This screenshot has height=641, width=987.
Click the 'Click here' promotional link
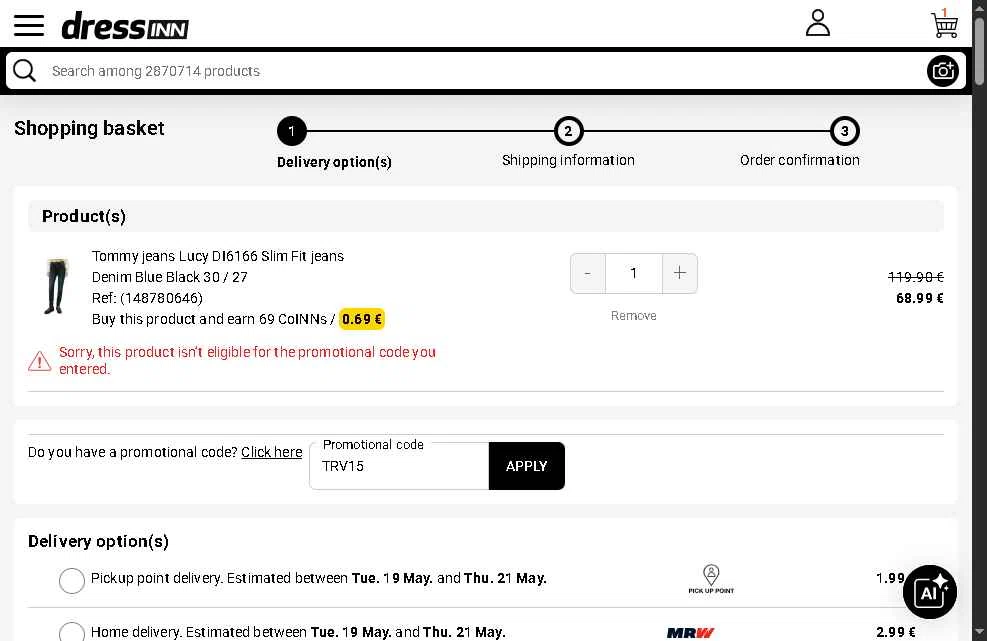click(x=272, y=452)
